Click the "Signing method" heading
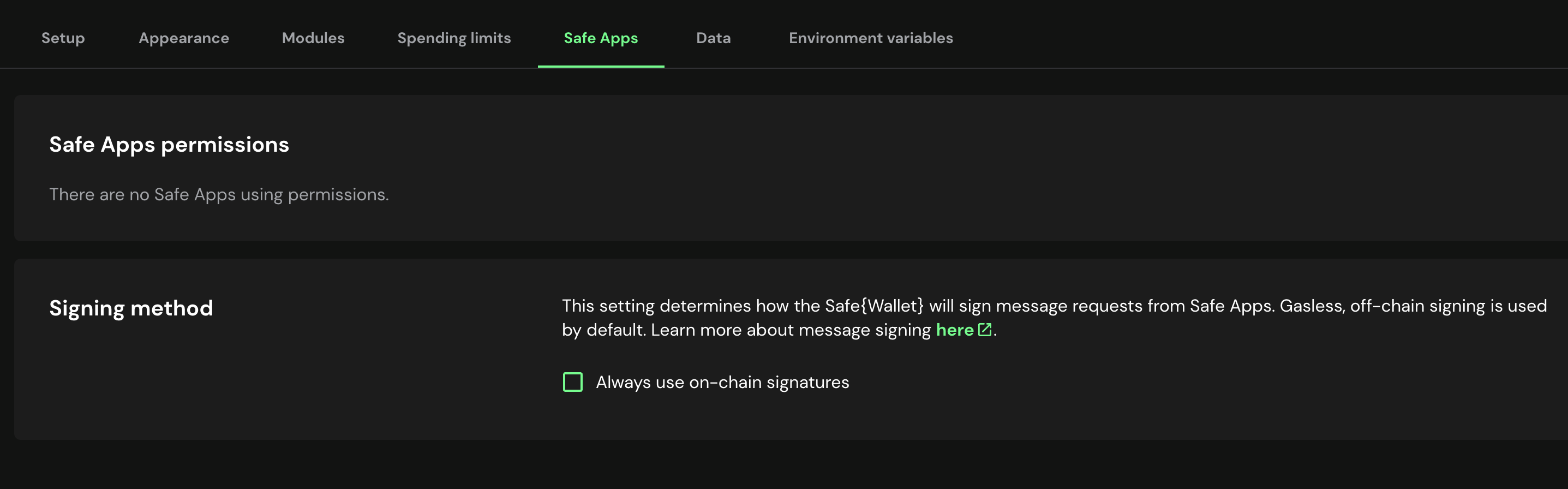 131,307
